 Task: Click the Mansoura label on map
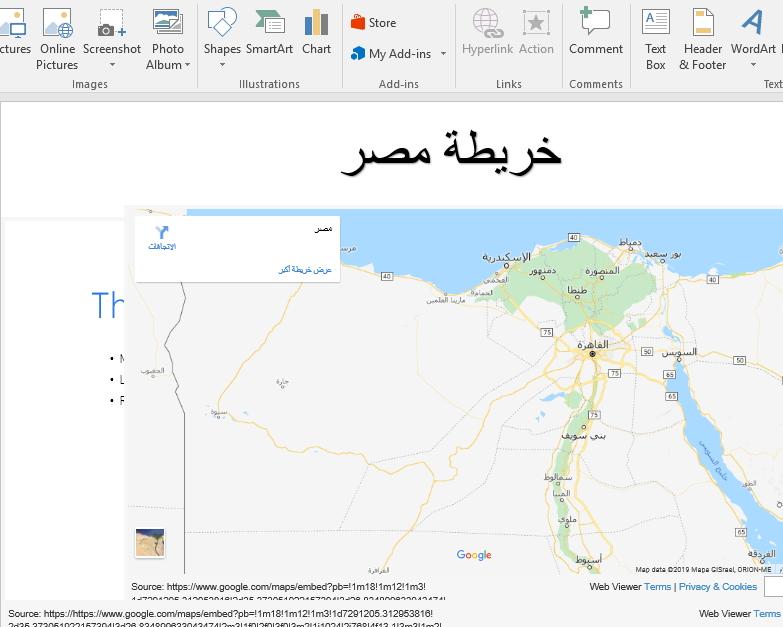click(x=602, y=271)
